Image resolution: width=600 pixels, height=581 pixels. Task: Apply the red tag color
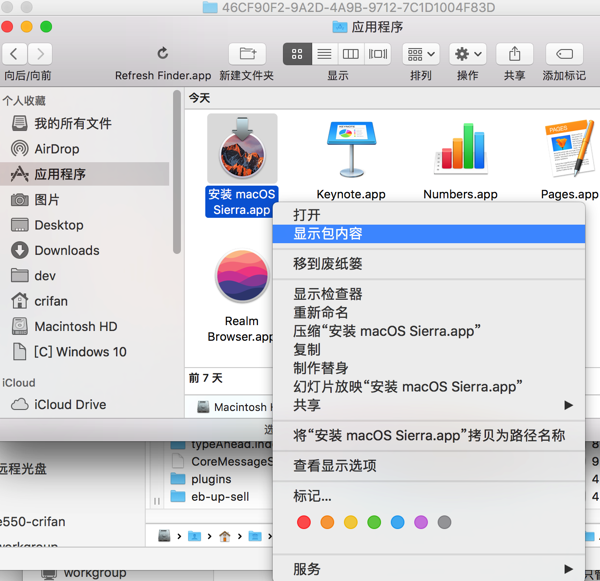point(304,522)
